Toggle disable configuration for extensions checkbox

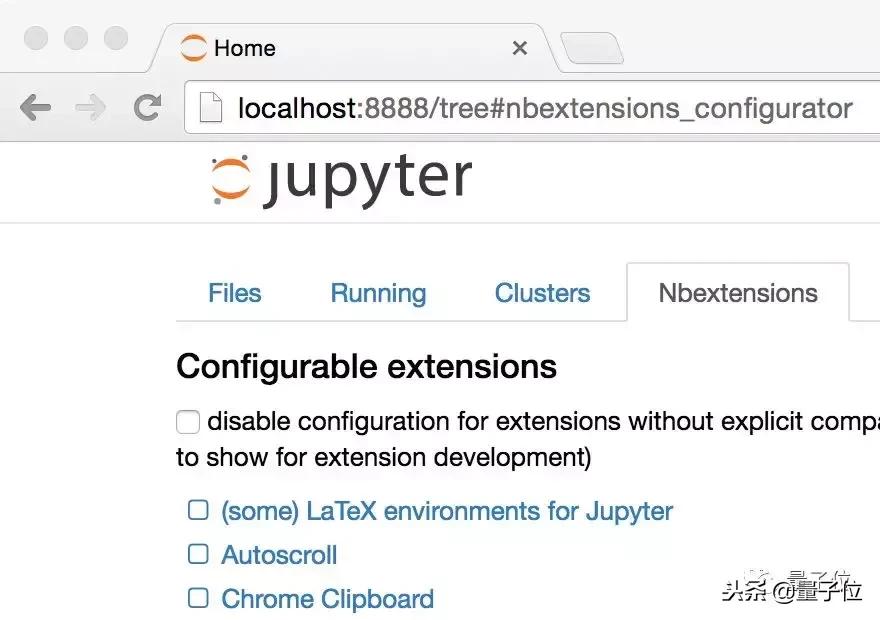(x=188, y=422)
